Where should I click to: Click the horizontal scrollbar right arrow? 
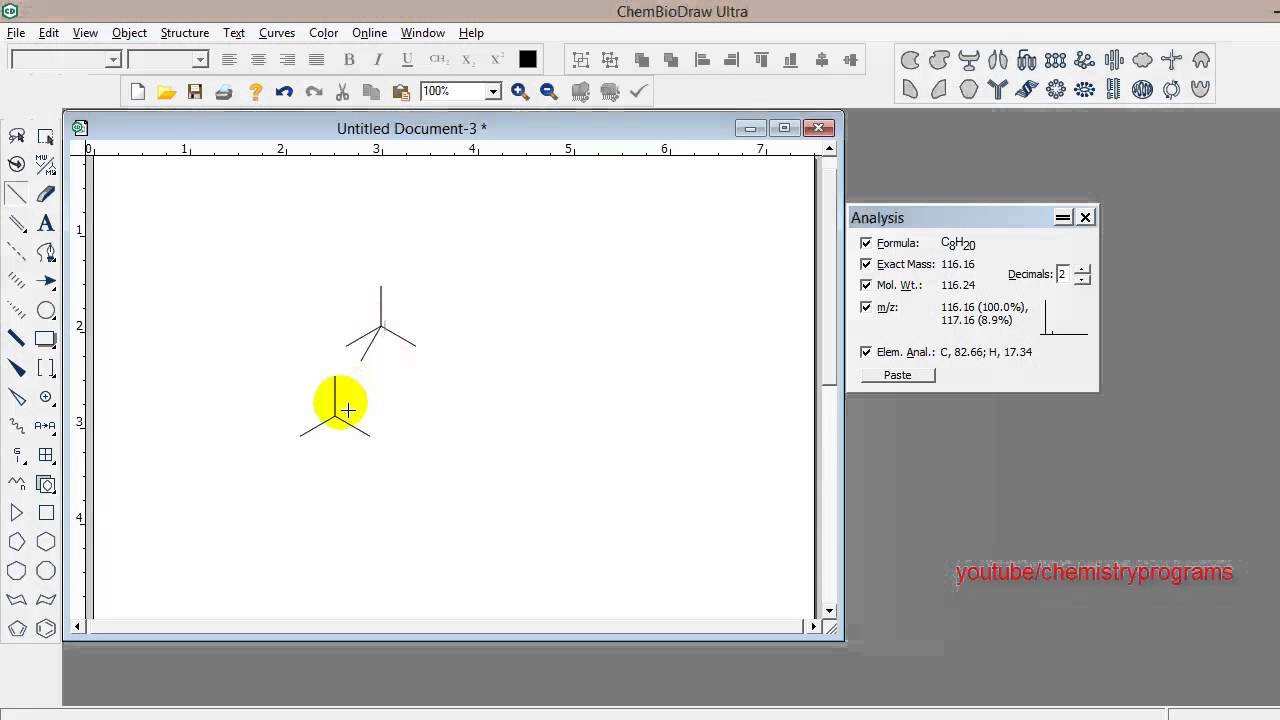coord(813,627)
